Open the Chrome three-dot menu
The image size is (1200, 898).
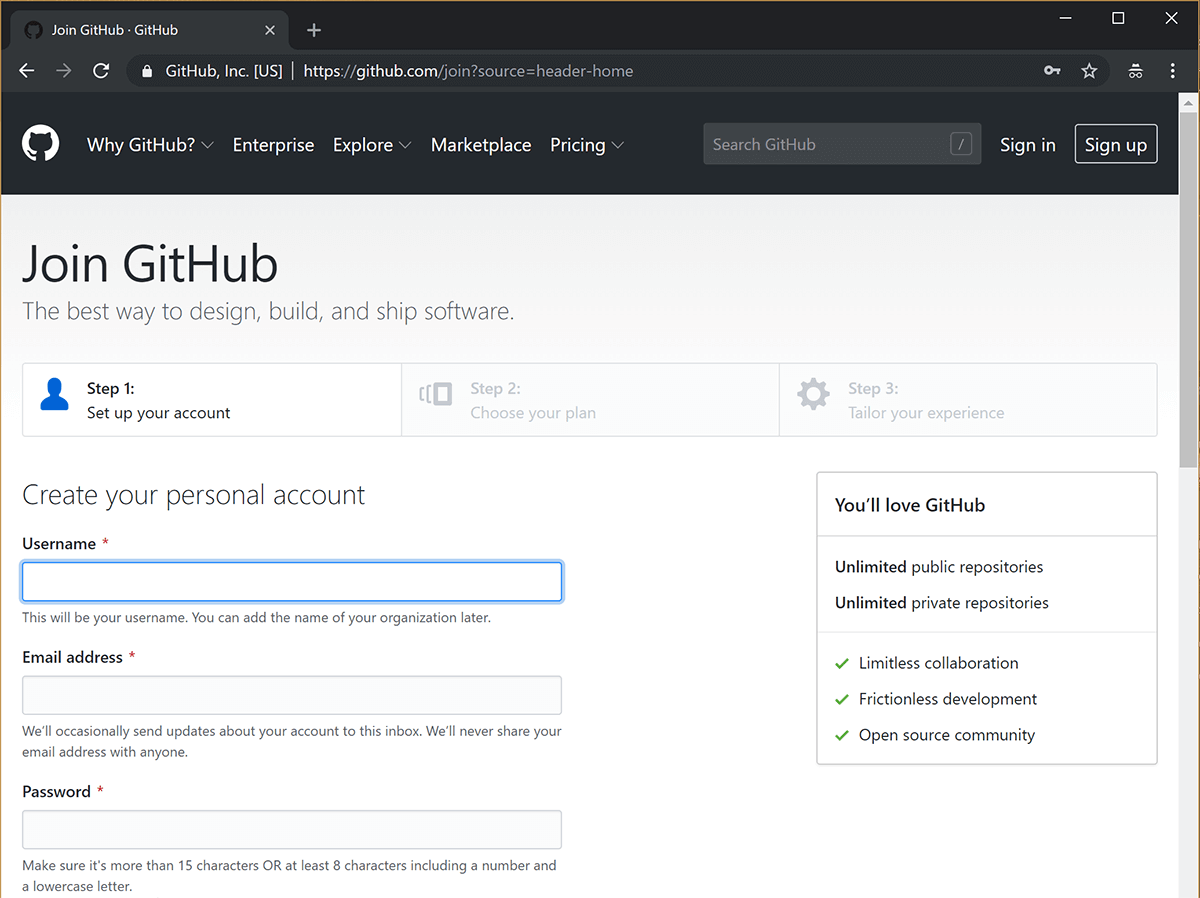tap(1173, 71)
